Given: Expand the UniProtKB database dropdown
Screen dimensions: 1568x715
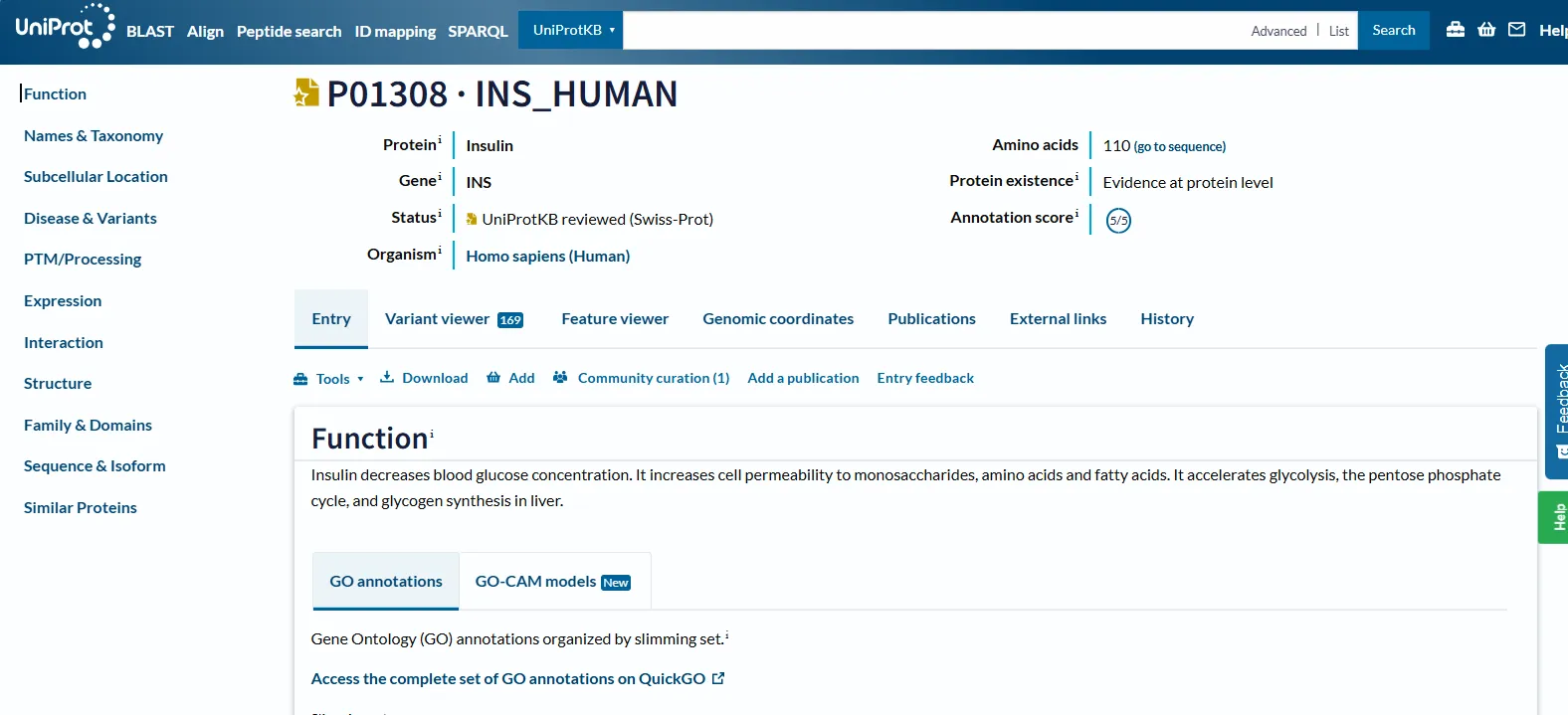Looking at the screenshot, I should 573,30.
